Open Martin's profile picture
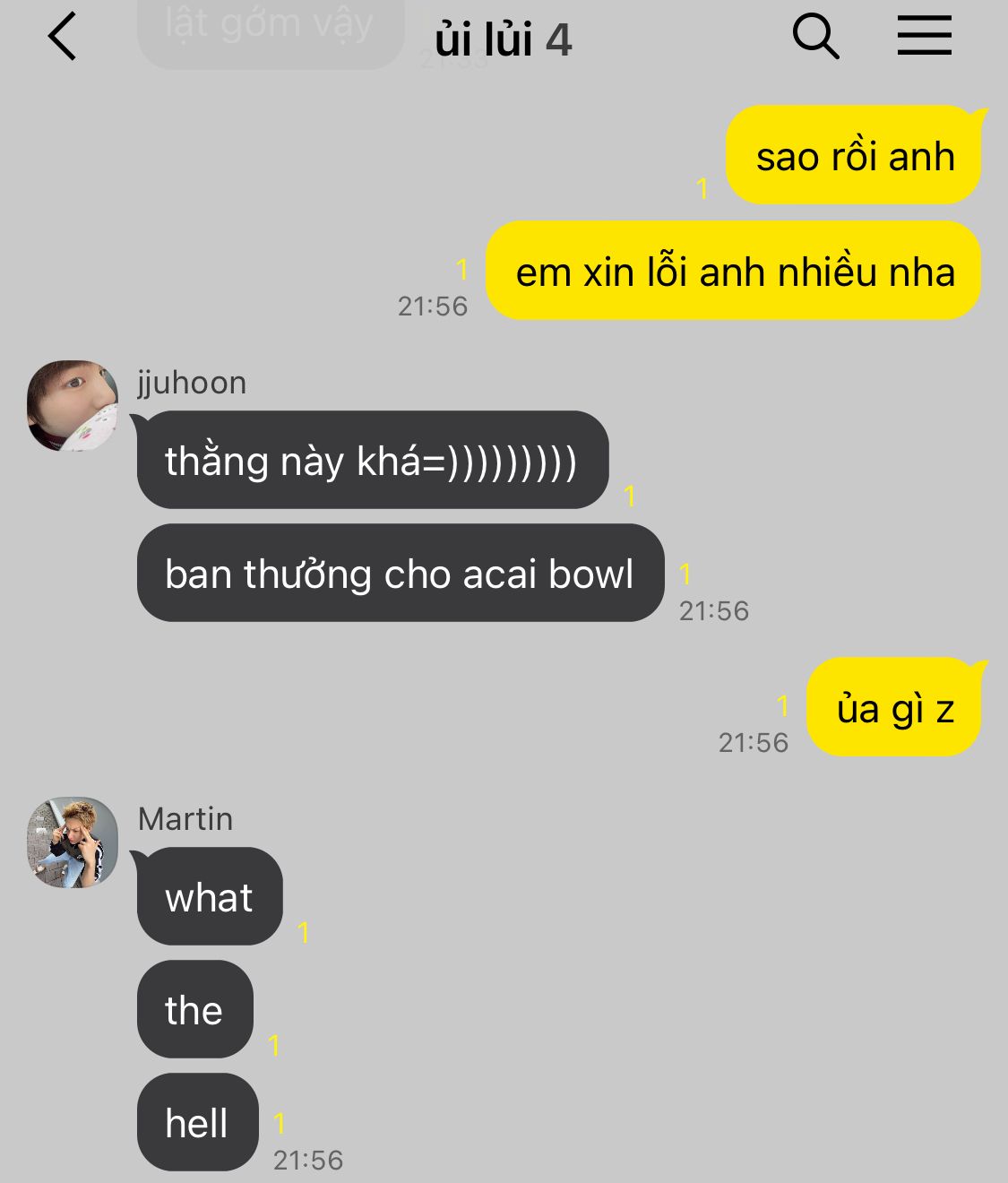Image resolution: width=1008 pixels, height=1183 pixels. (73, 842)
